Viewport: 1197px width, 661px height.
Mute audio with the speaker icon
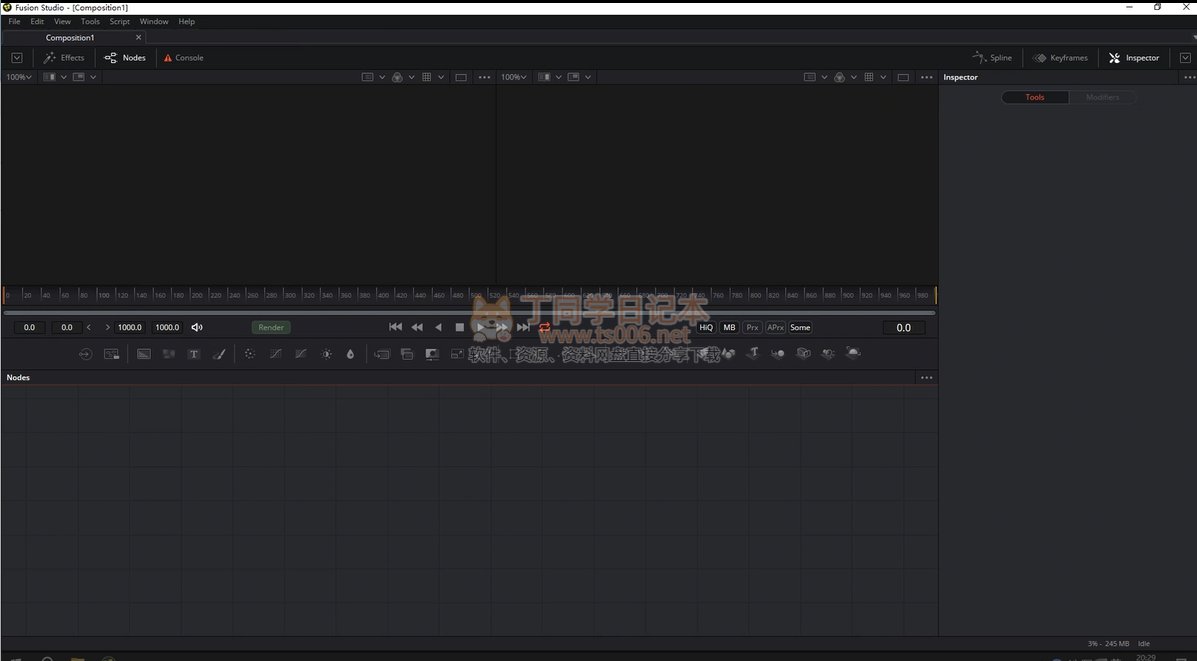[x=197, y=327]
